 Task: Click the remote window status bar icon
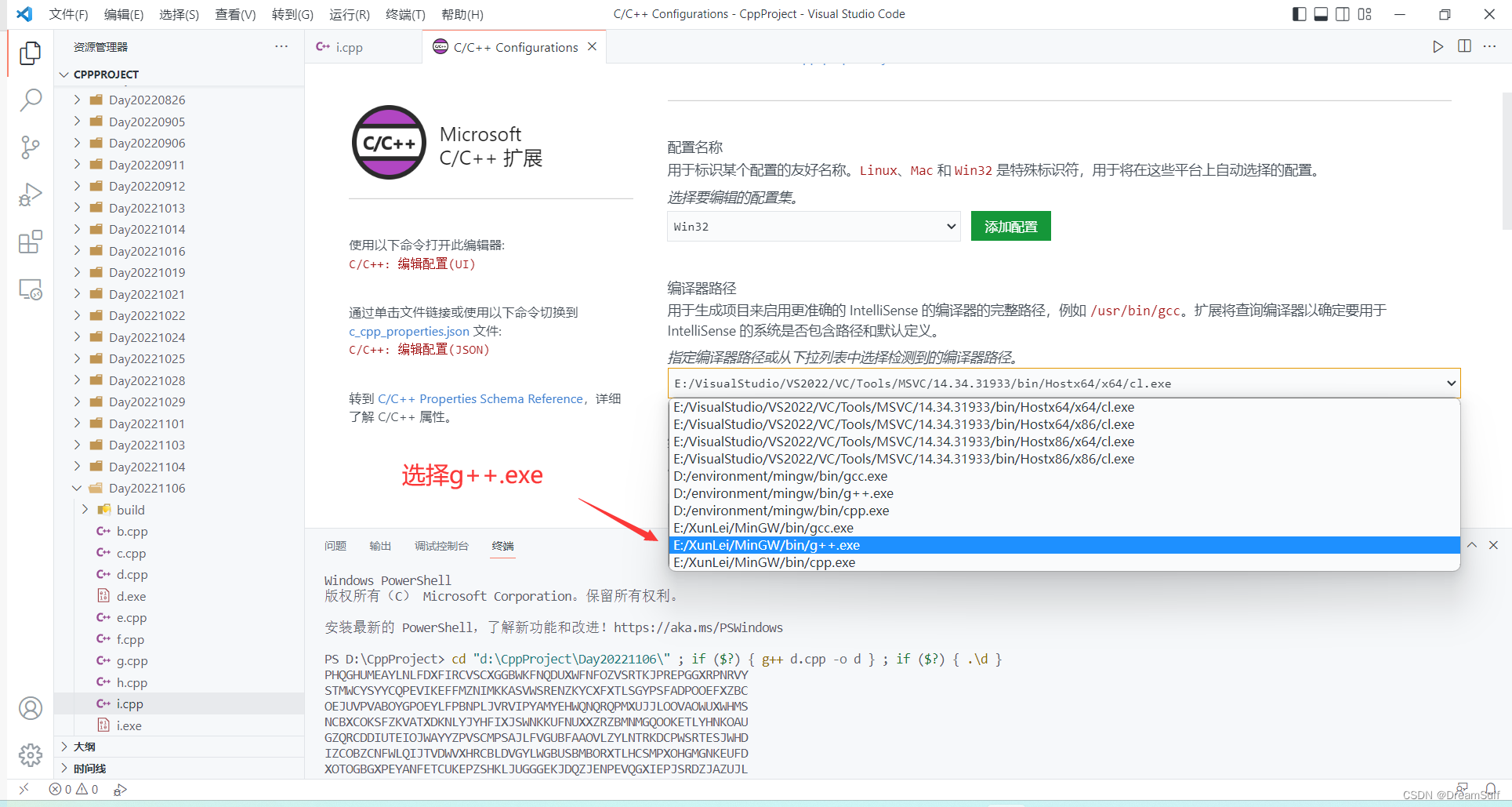[24, 789]
